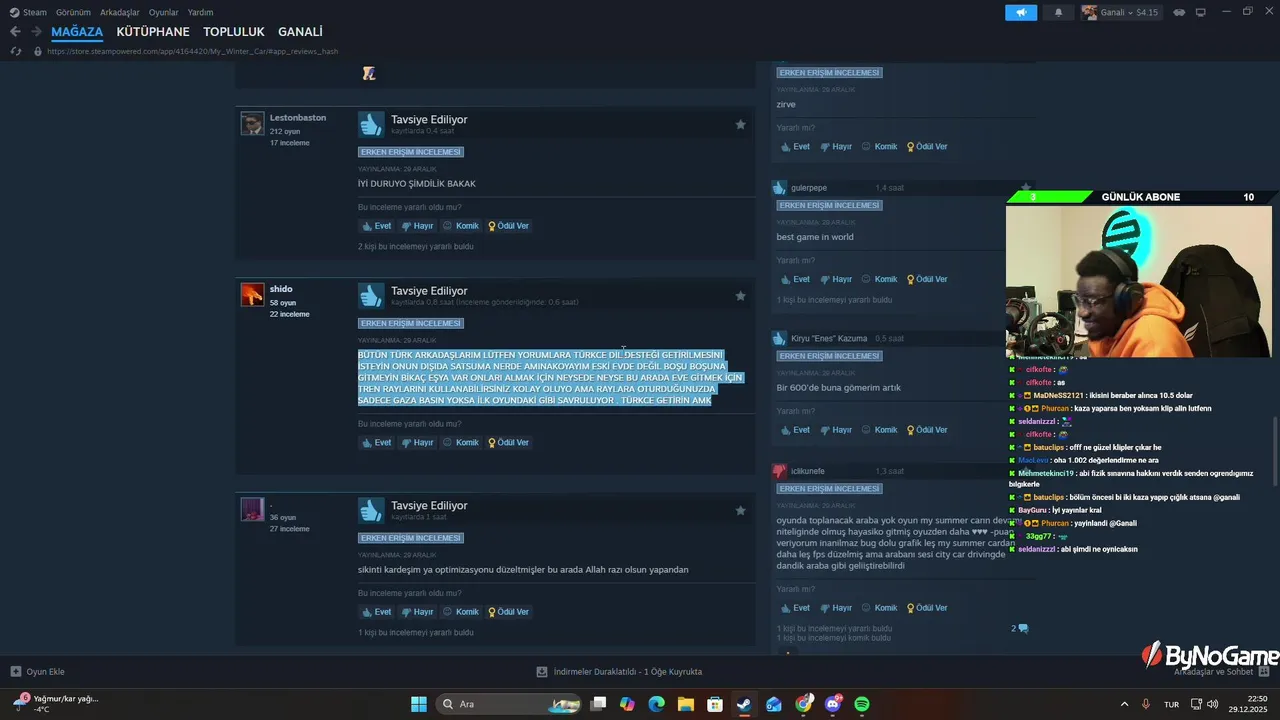Open the Oyunlar menu
1280x720 pixels.
(x=164, y=12)
